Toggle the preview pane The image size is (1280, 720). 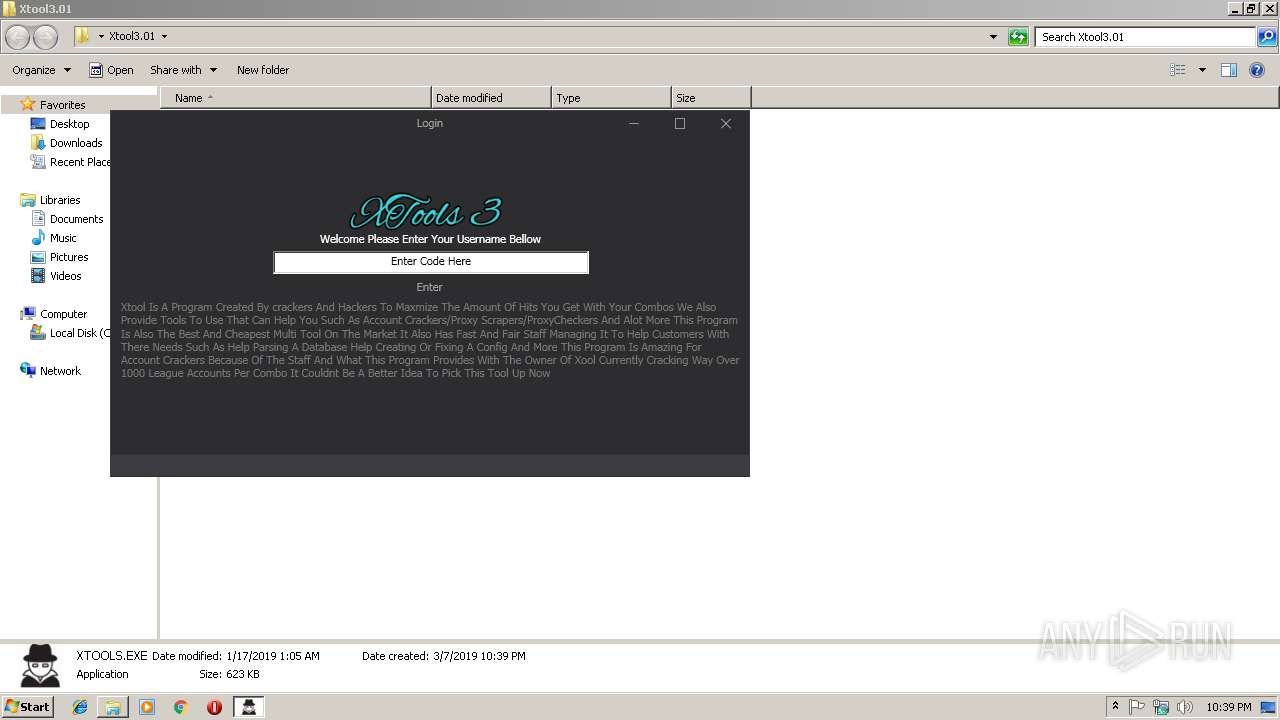1229,70
